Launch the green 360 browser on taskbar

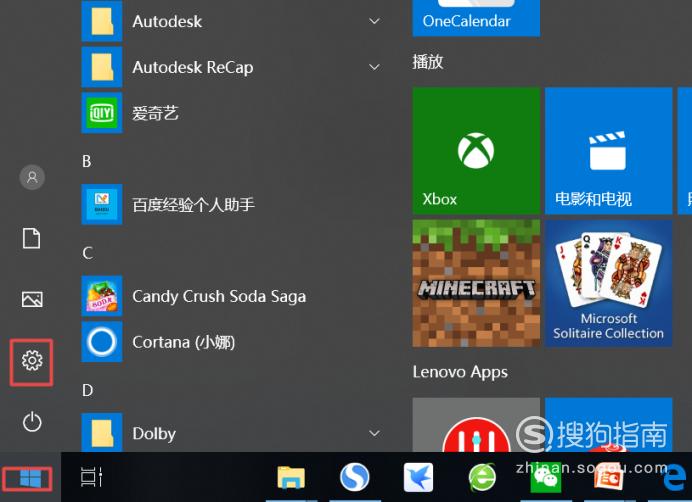(x=481, y=477)
